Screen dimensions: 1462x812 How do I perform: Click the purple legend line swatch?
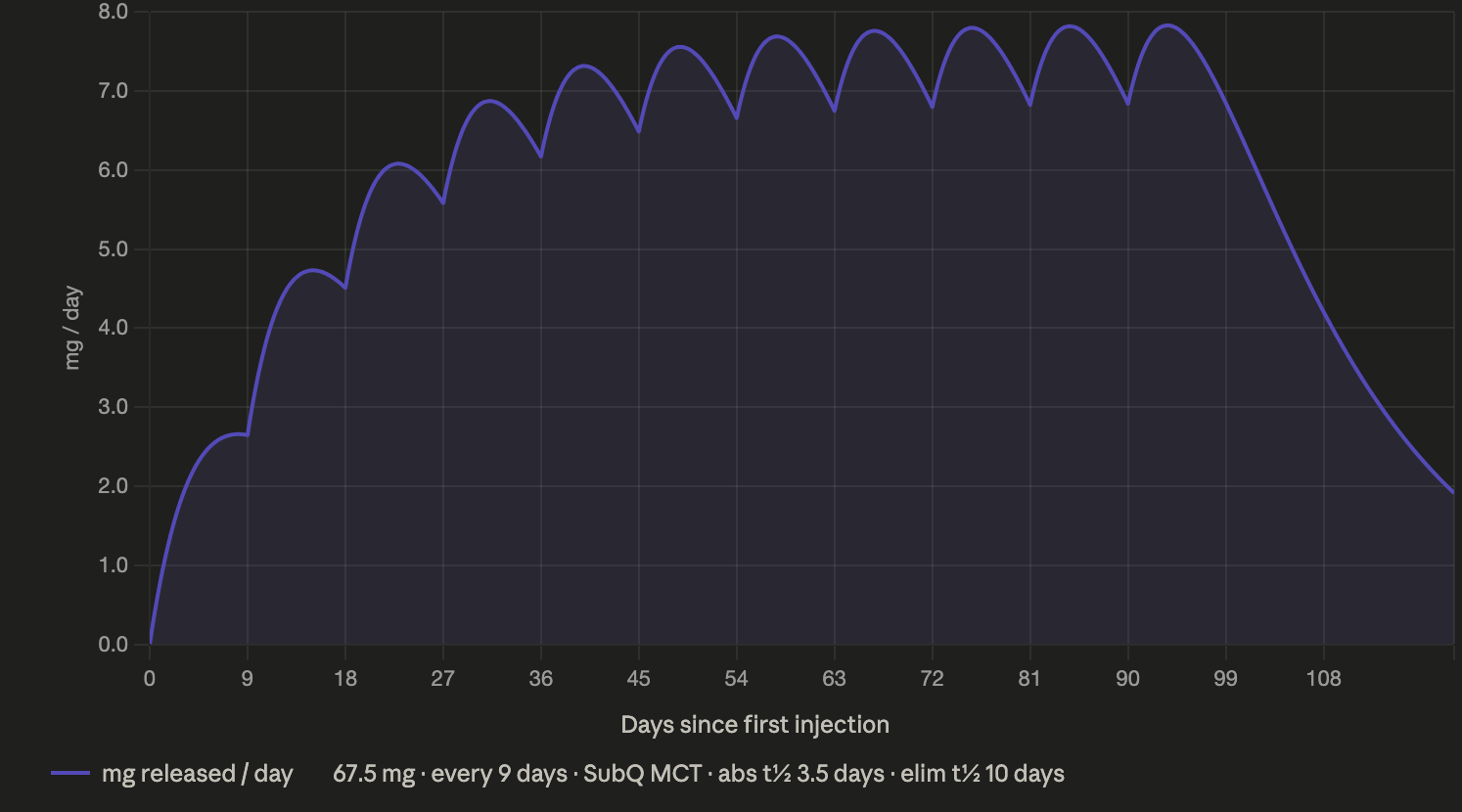click(70, 774)
